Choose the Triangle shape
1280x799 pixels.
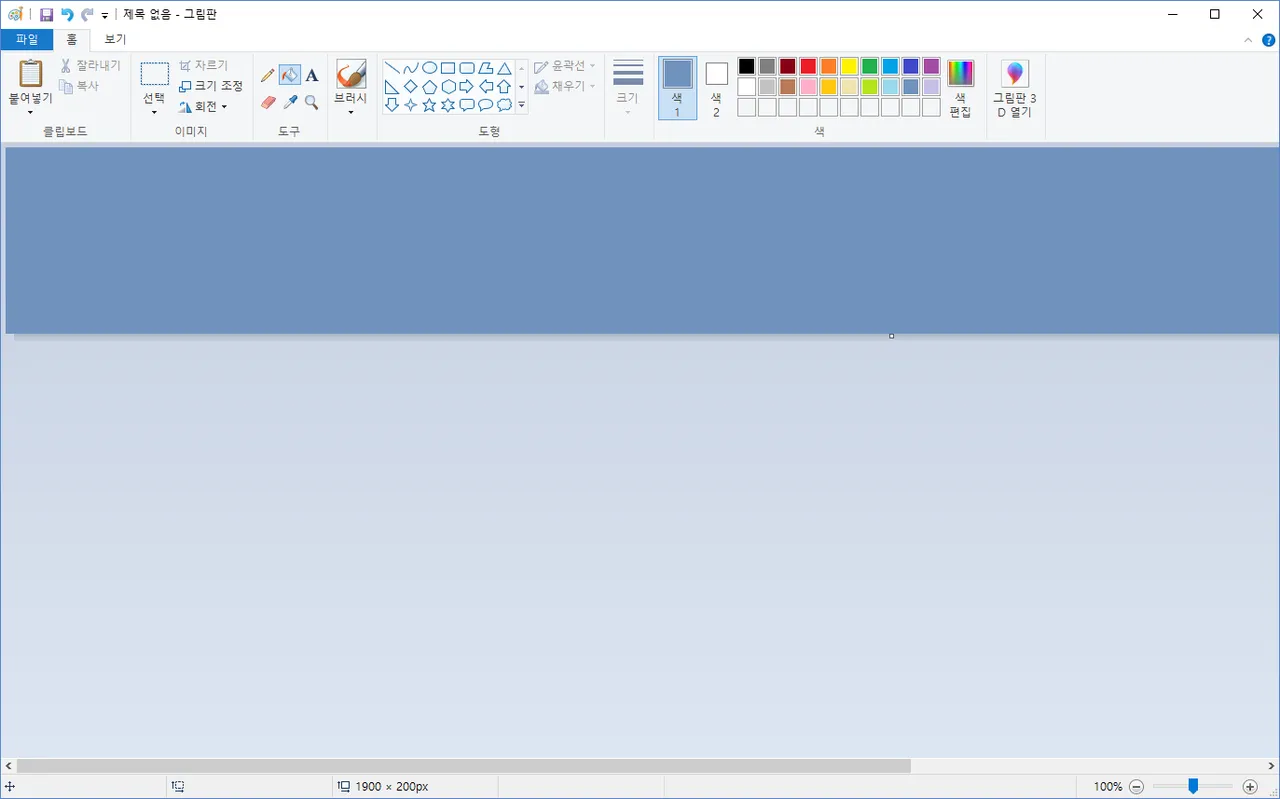click(x=505, y=68)
